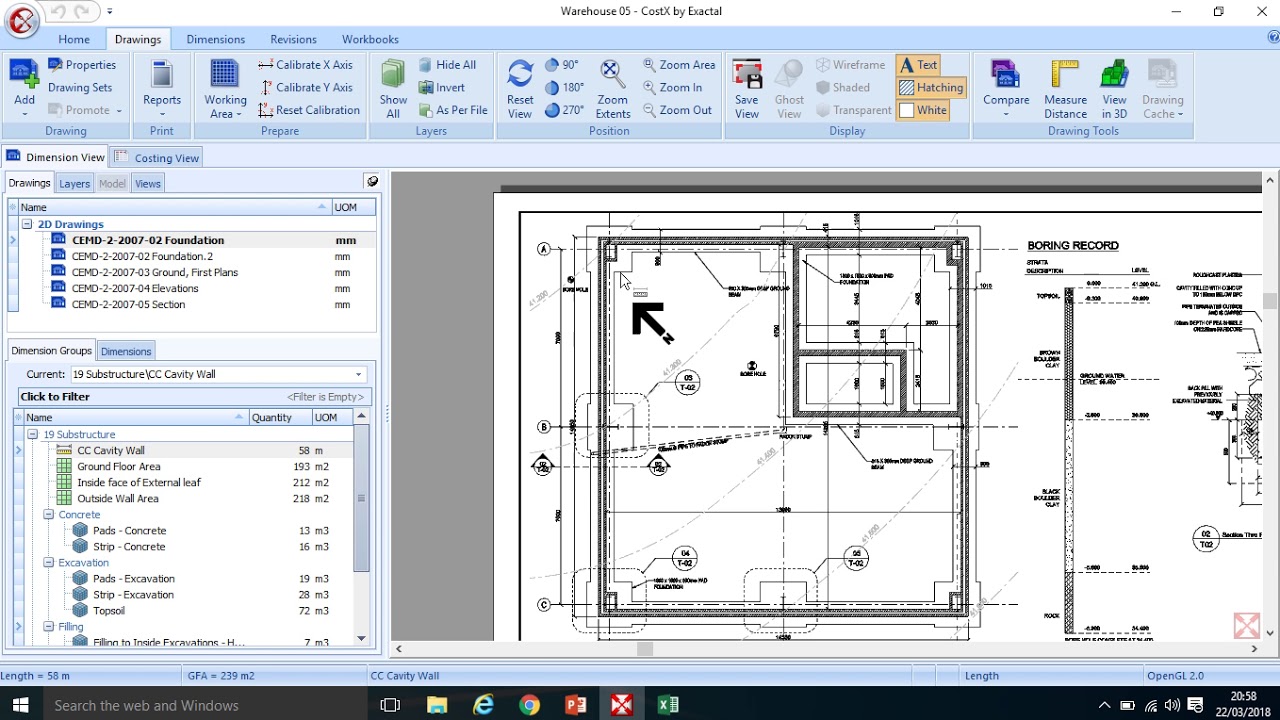
Task: Collapse the Filling group
Action: tap(48, 626)
